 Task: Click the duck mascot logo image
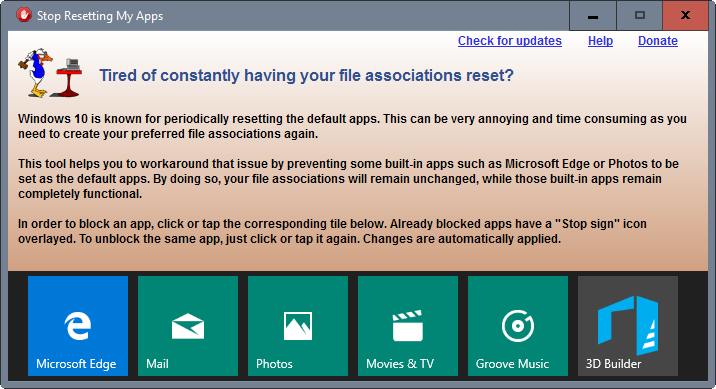50,72
